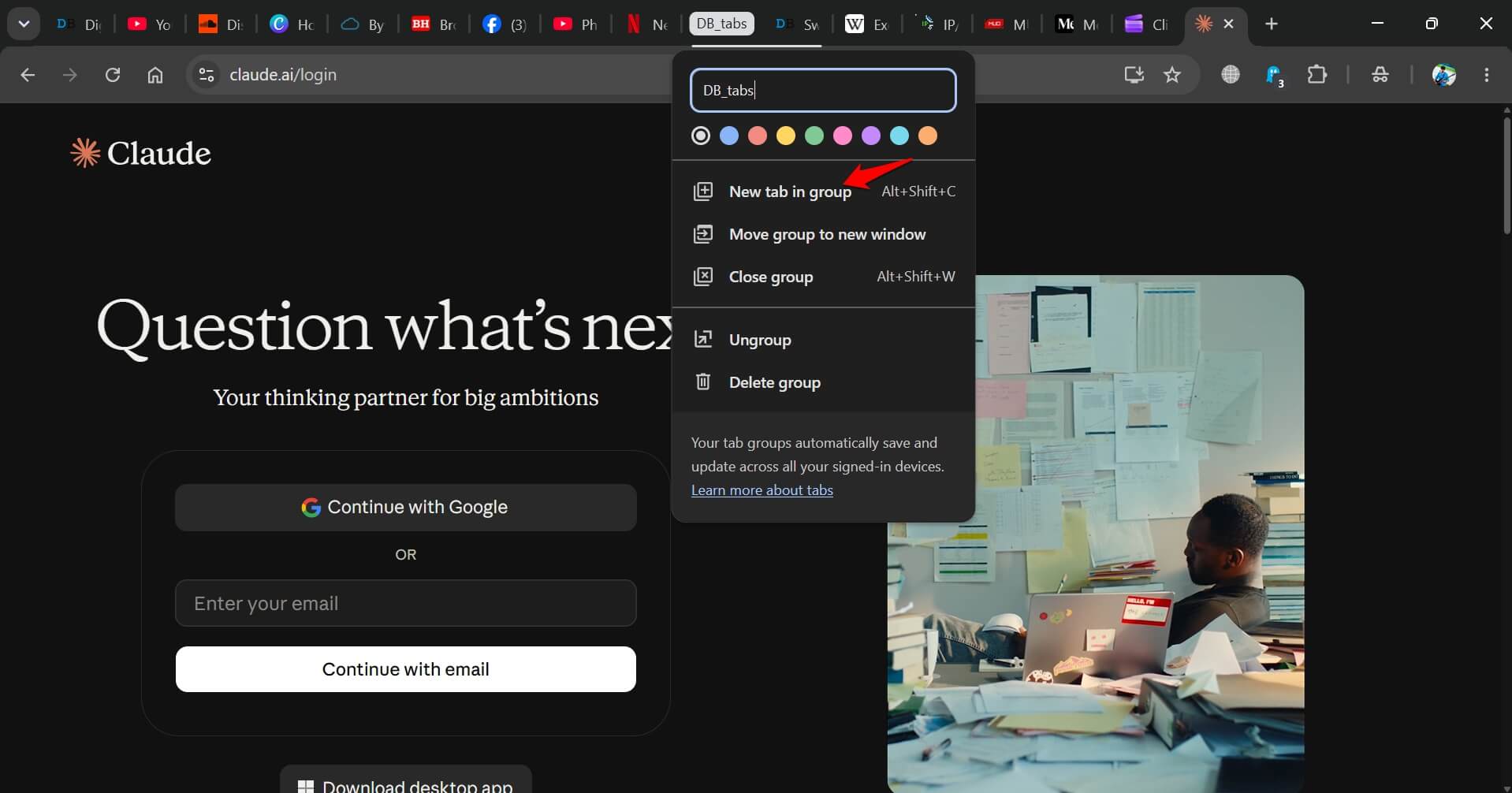Click the DB_tabs group label

(721, 24)
